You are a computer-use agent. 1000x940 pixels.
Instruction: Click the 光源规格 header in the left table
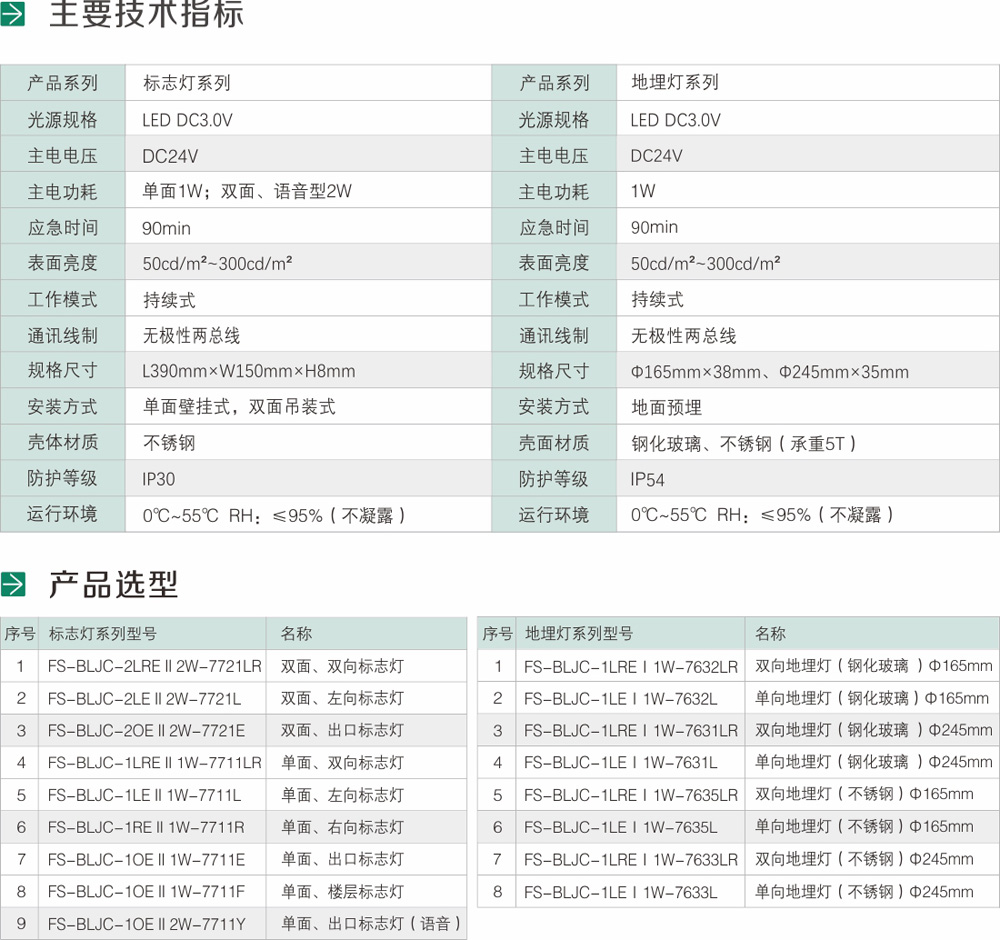62,118
